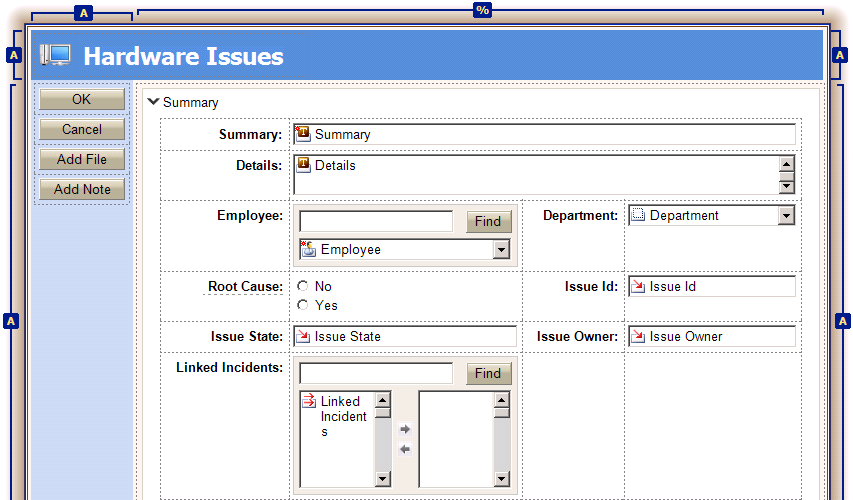
Task: Click the Details field type icon
Action: (x=303, y=165)
